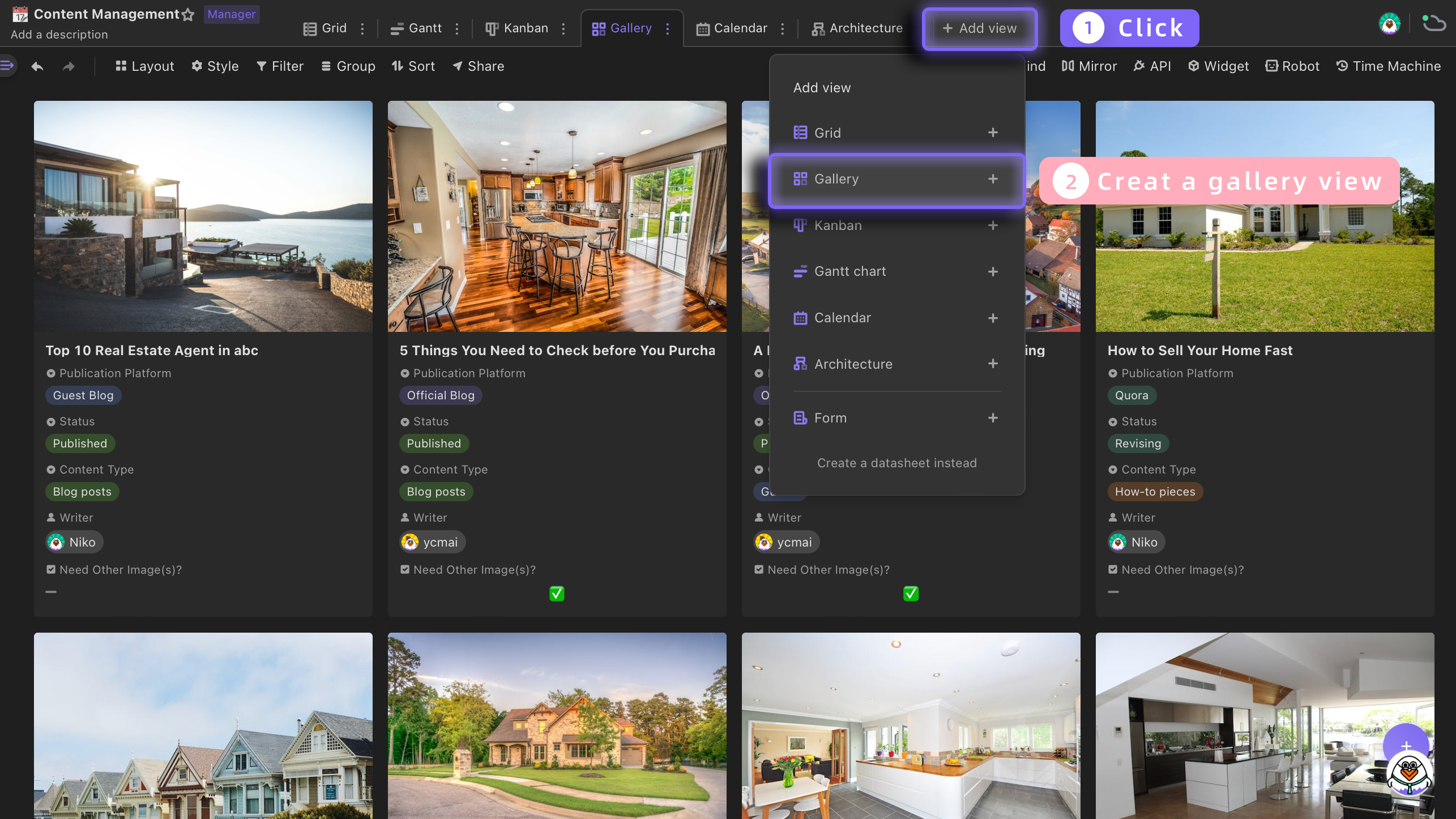Open the Robot automation panel
The image size is (1456, 819).
pos(1292,66)
